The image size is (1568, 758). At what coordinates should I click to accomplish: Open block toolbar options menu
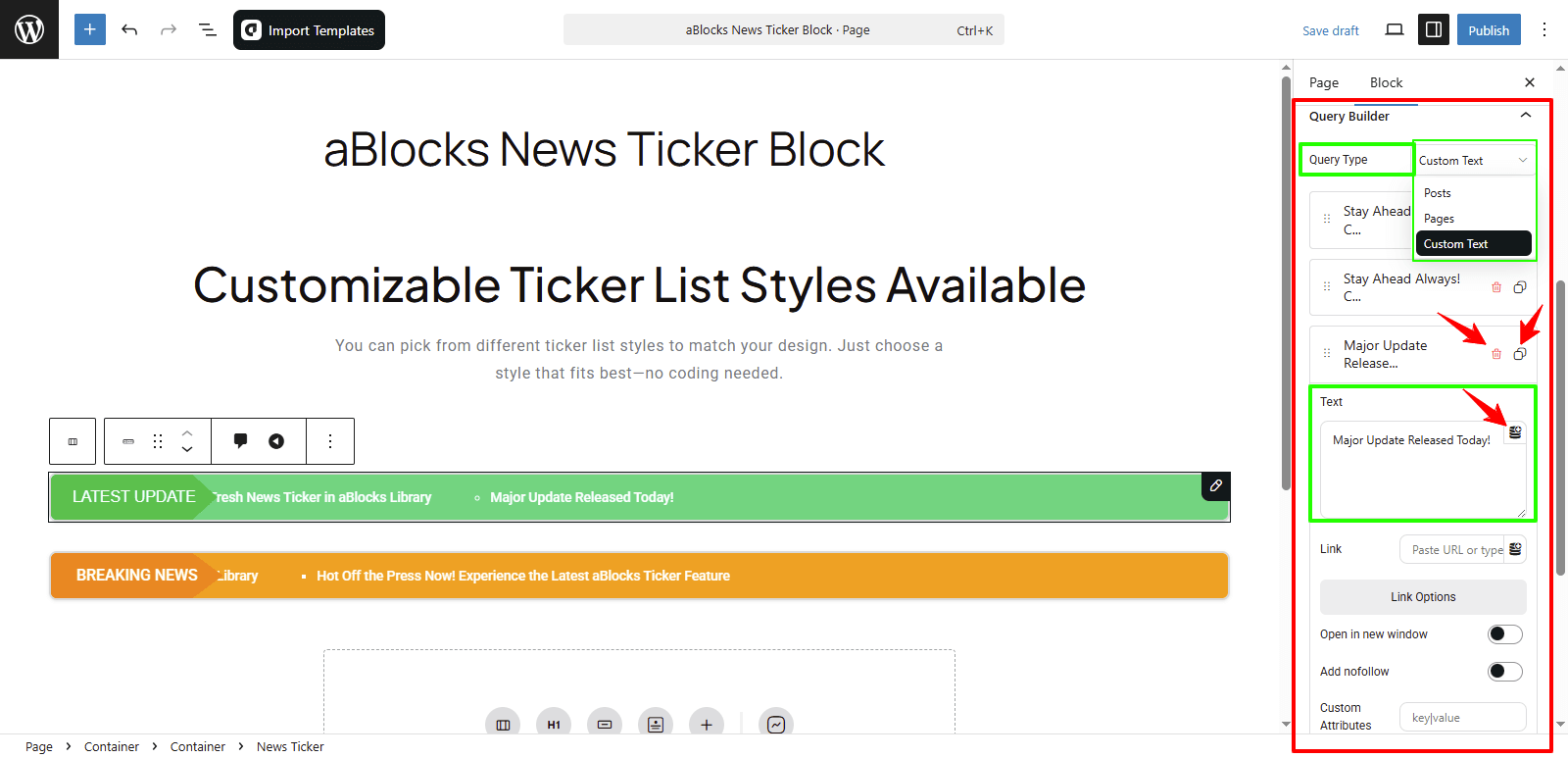330,441
